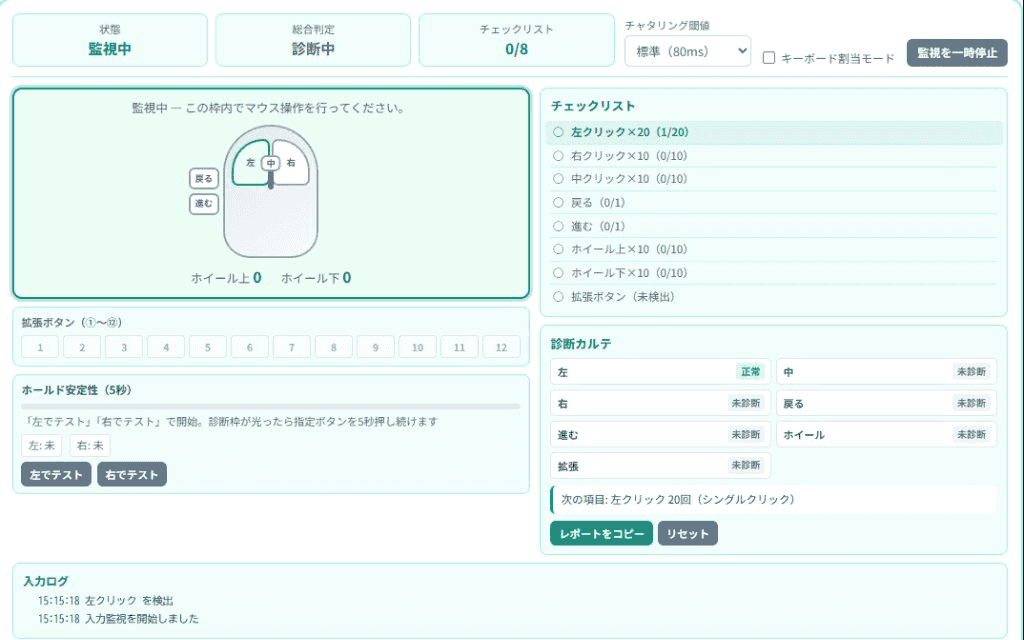The width and height of the screenshot is (1024, 640).
Task: Click the left mouse button zone 左
Action: (249, 163)
